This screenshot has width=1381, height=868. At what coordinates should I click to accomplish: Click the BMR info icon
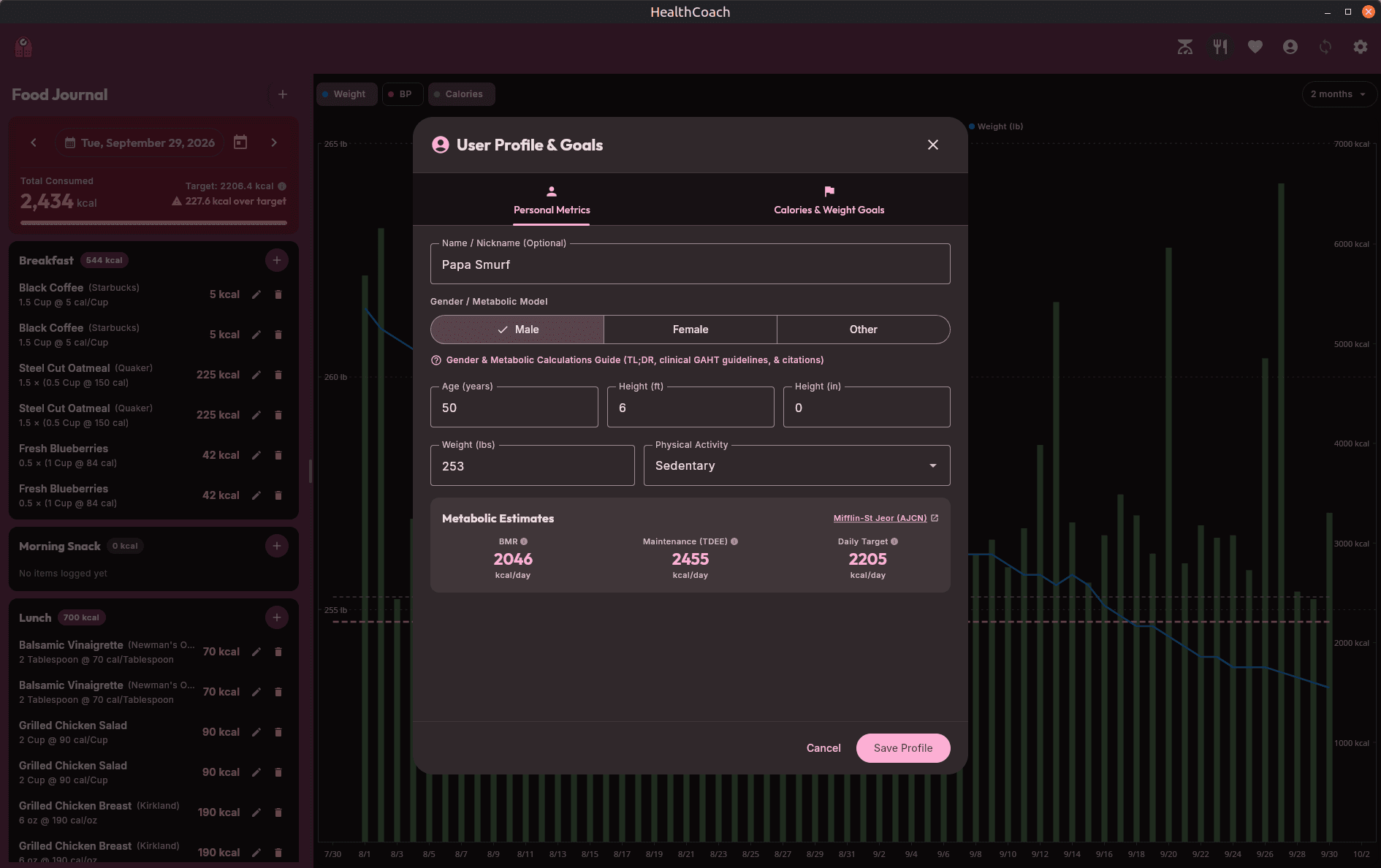(524, 541)
